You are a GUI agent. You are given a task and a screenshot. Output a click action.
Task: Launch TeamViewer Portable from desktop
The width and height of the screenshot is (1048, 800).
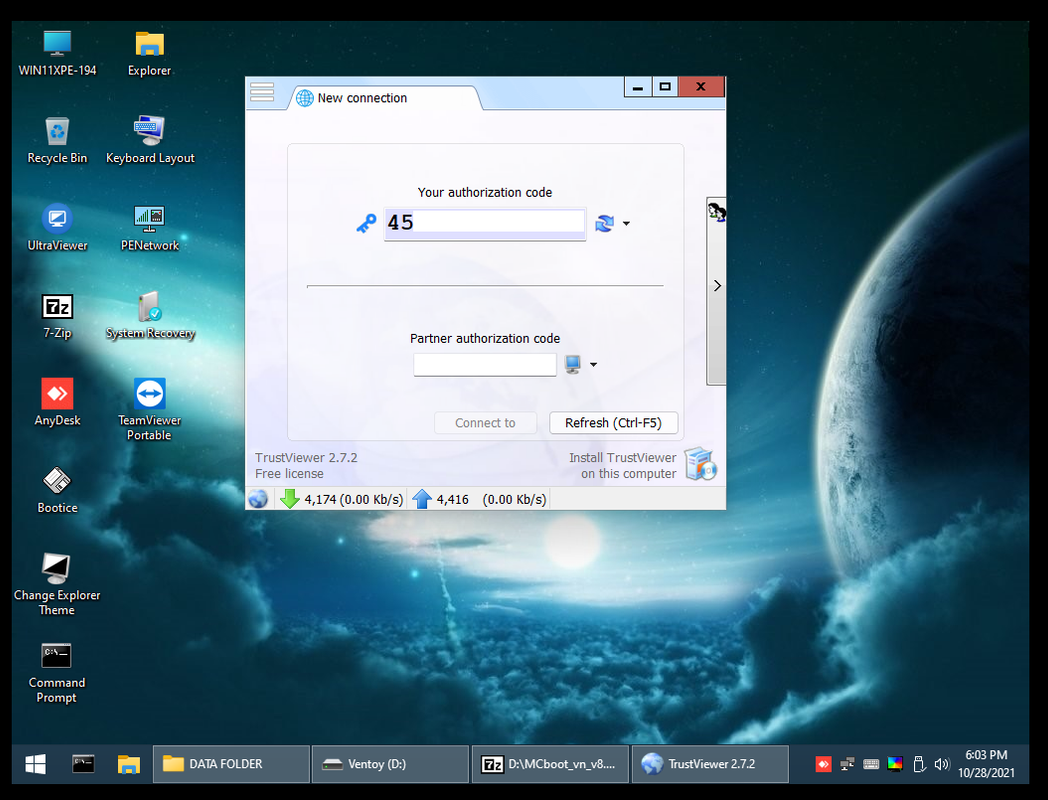(x=150, y=410)
